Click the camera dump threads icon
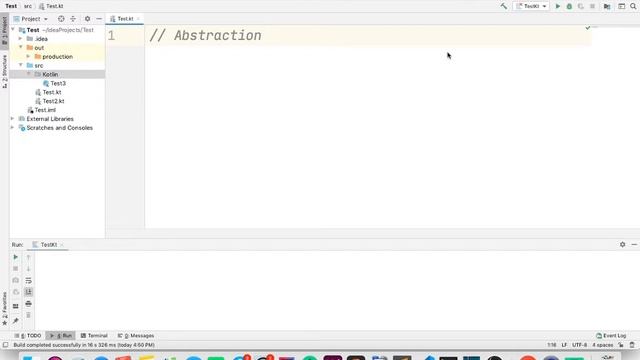The height and width of the screenshot is (360, 640). pos(16,280)
